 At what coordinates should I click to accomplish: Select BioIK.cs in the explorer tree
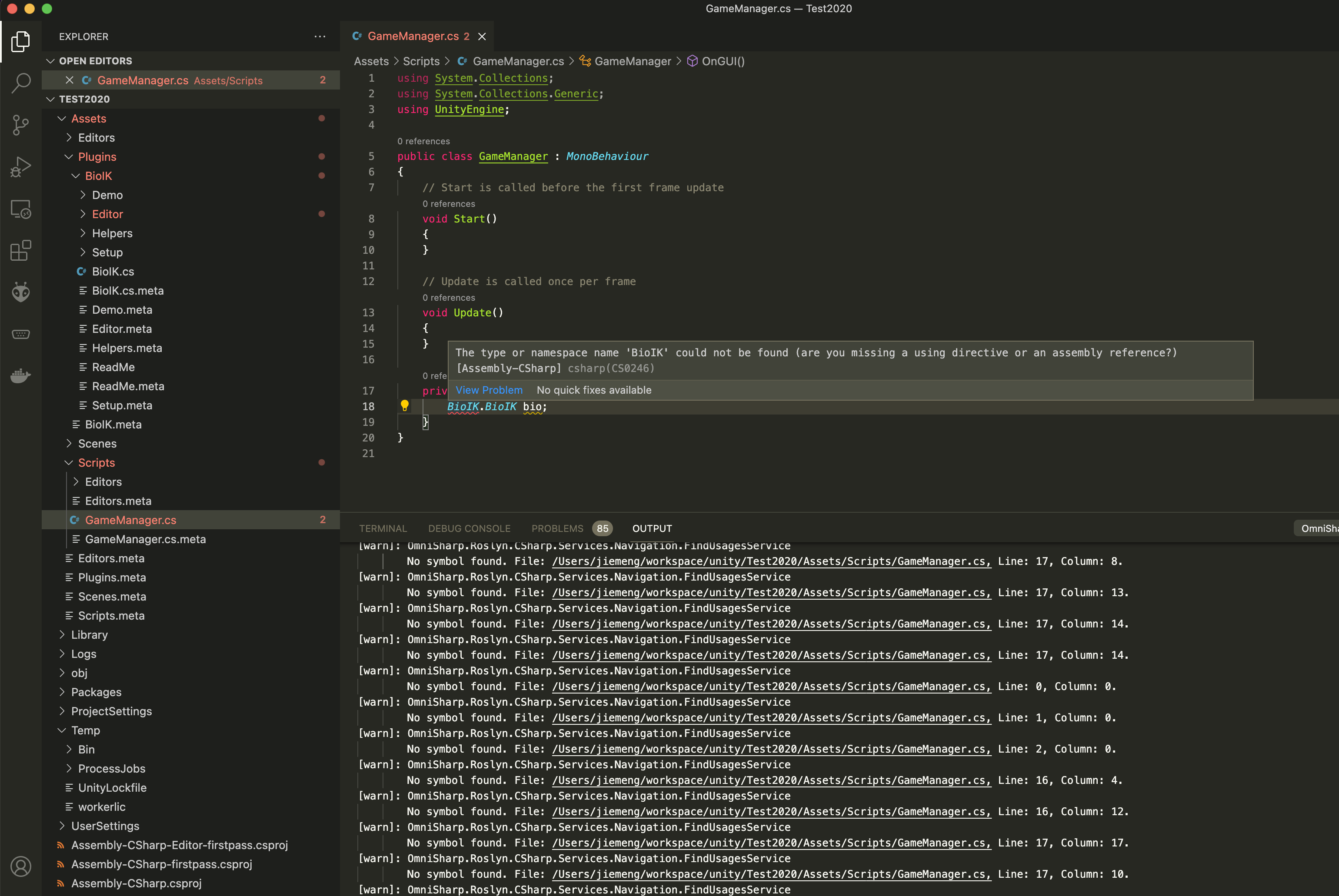tap(113, 272)
